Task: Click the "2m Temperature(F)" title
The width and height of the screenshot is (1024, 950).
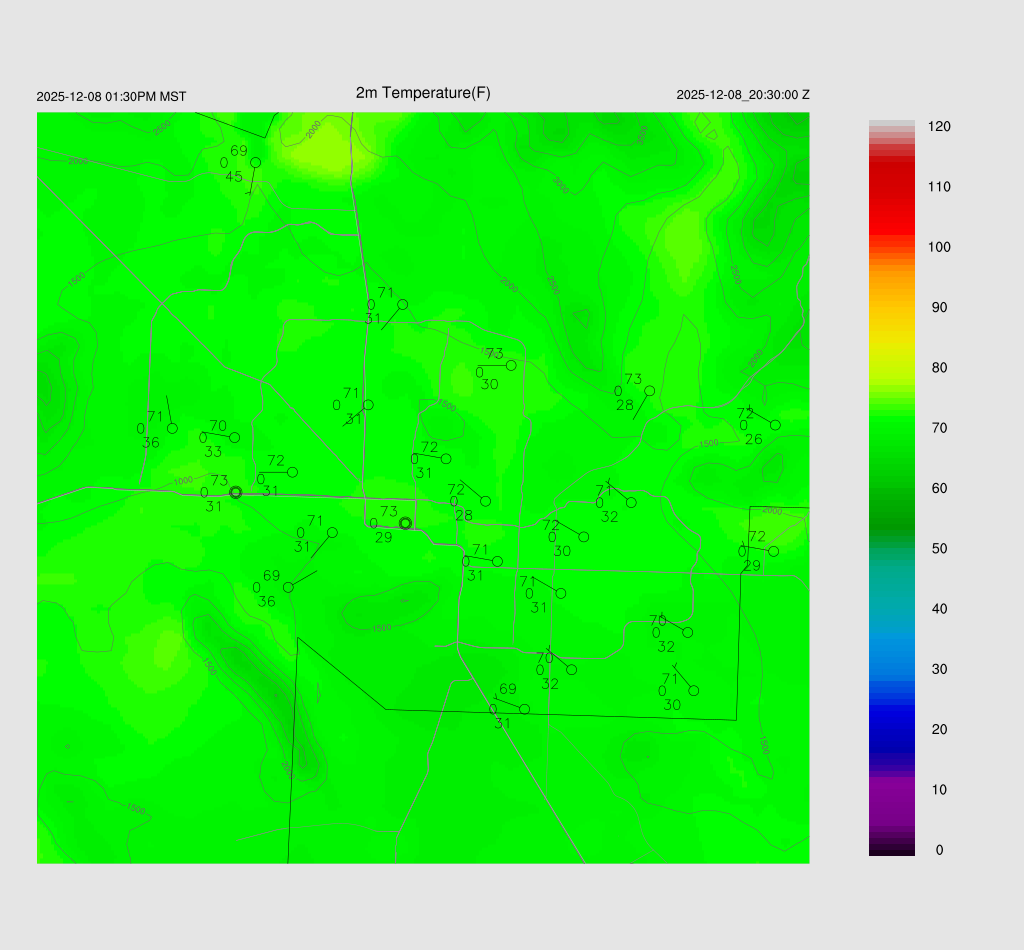Action: coord(423,93)
